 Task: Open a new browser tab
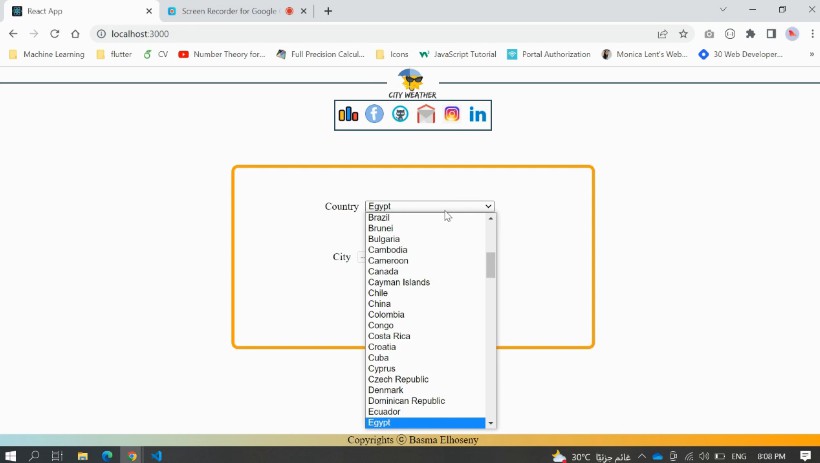click(x=328, y=11)
